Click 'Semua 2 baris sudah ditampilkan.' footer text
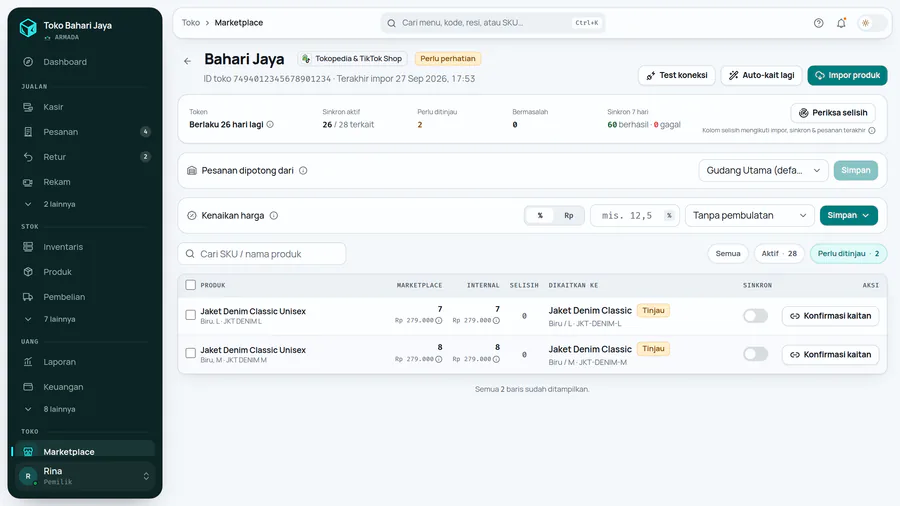900x506 pixels. tap(532, 389)
